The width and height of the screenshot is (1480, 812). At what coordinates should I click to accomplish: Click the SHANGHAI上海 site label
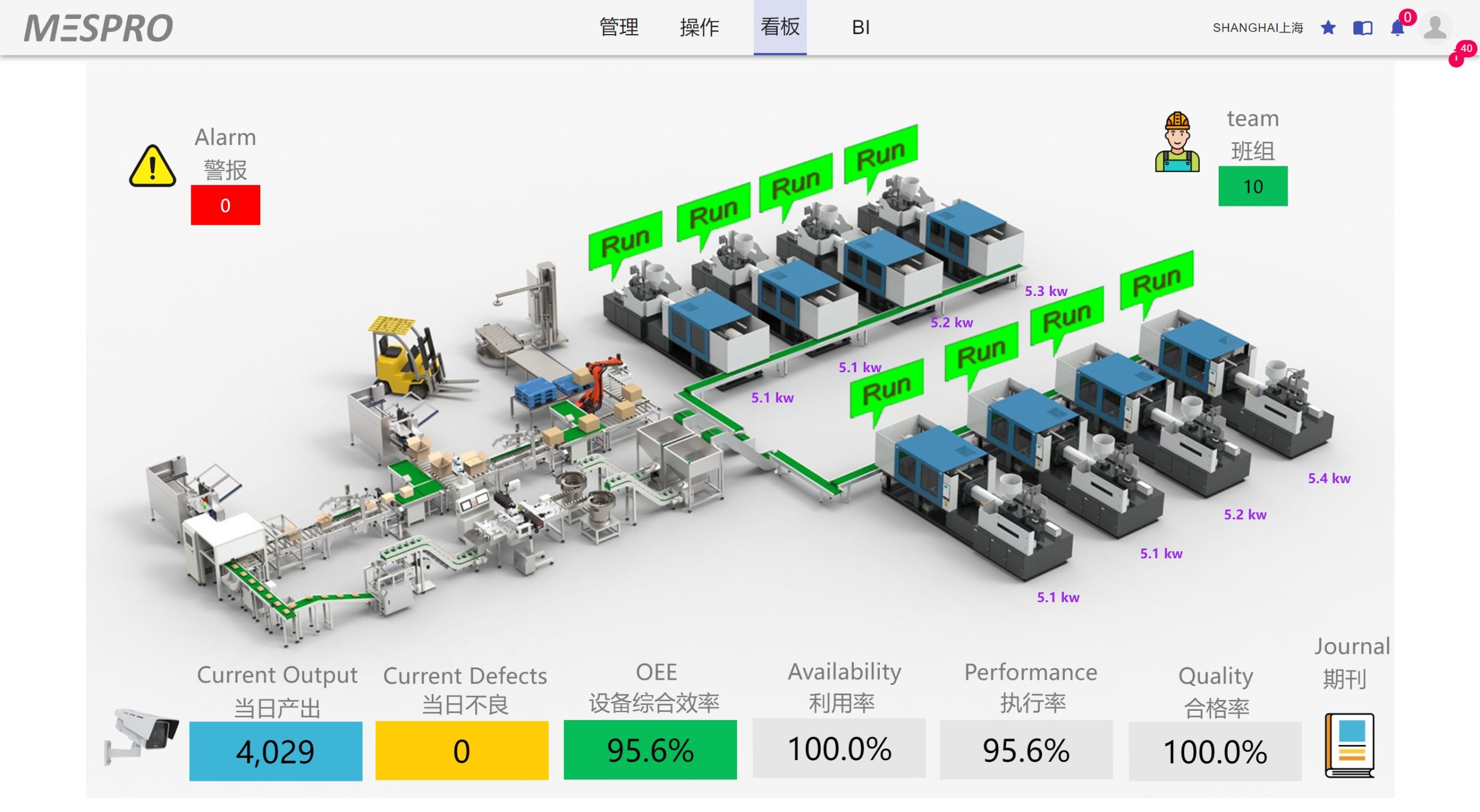point(1257,28)
